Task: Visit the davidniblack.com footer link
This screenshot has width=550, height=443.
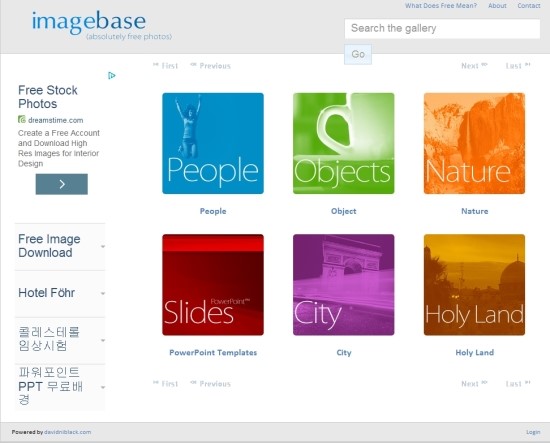Action: [x=68, y=432]
